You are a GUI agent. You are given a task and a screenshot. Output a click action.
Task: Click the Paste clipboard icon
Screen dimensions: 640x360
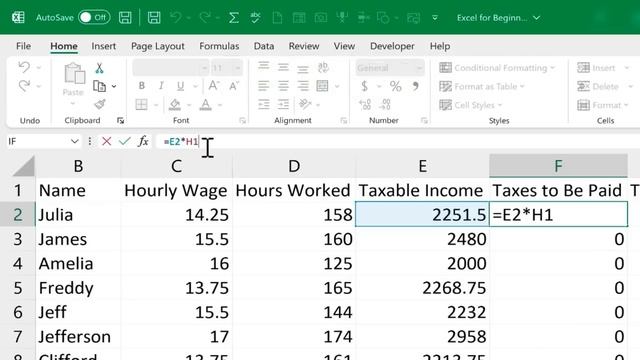74,74
